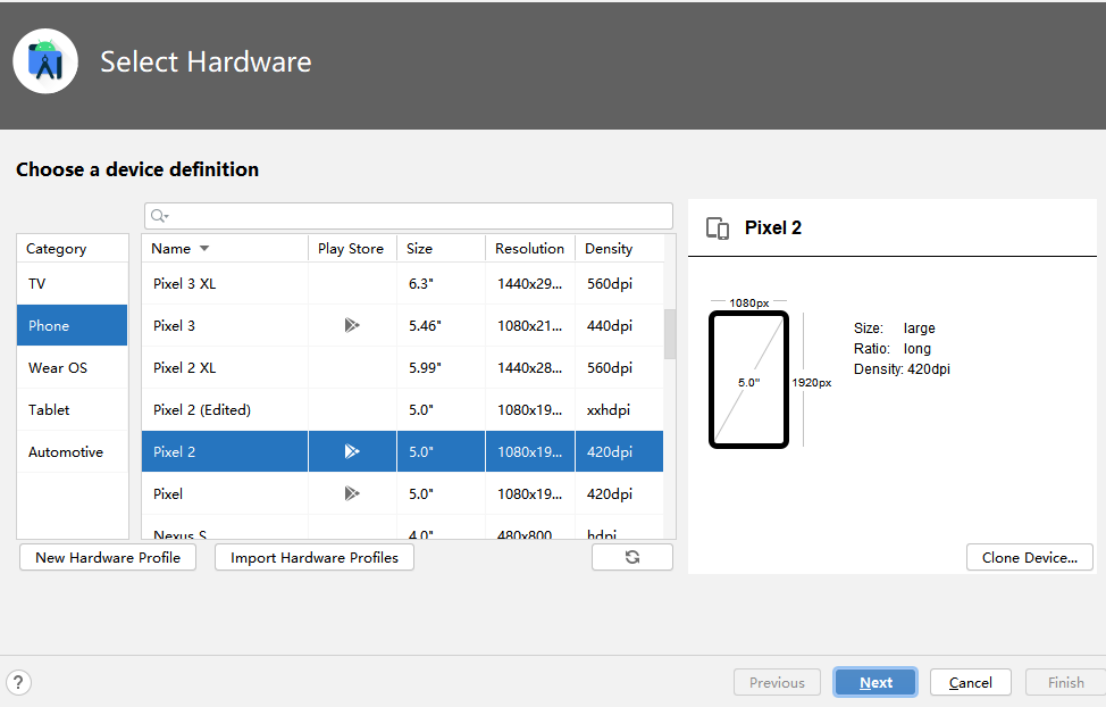This screenshot has height=707, width=1107.
Task: Click the search magnifier icon
Action: click(x=160, y=216)
